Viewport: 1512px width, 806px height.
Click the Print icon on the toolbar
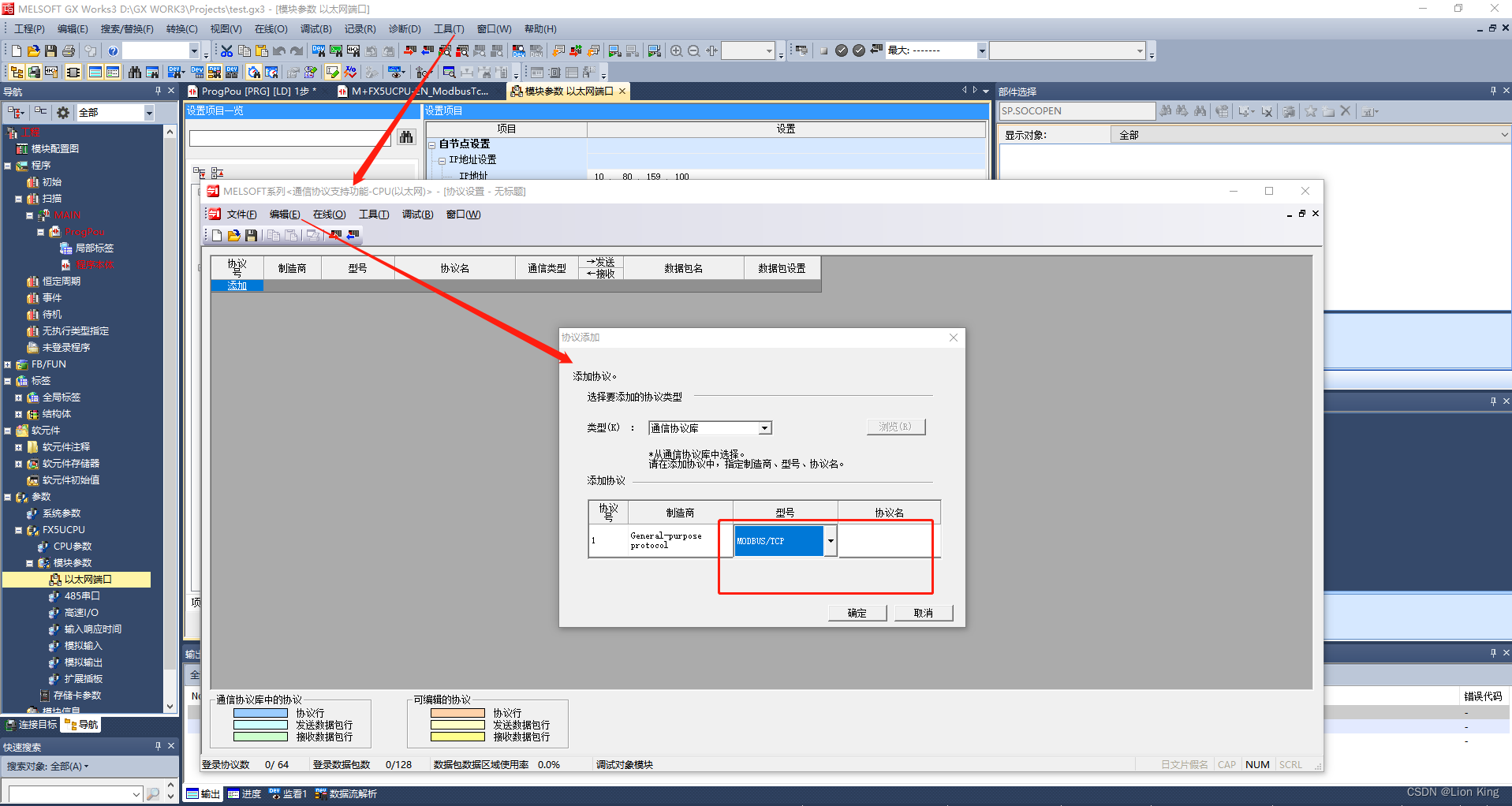coord(69,50)
